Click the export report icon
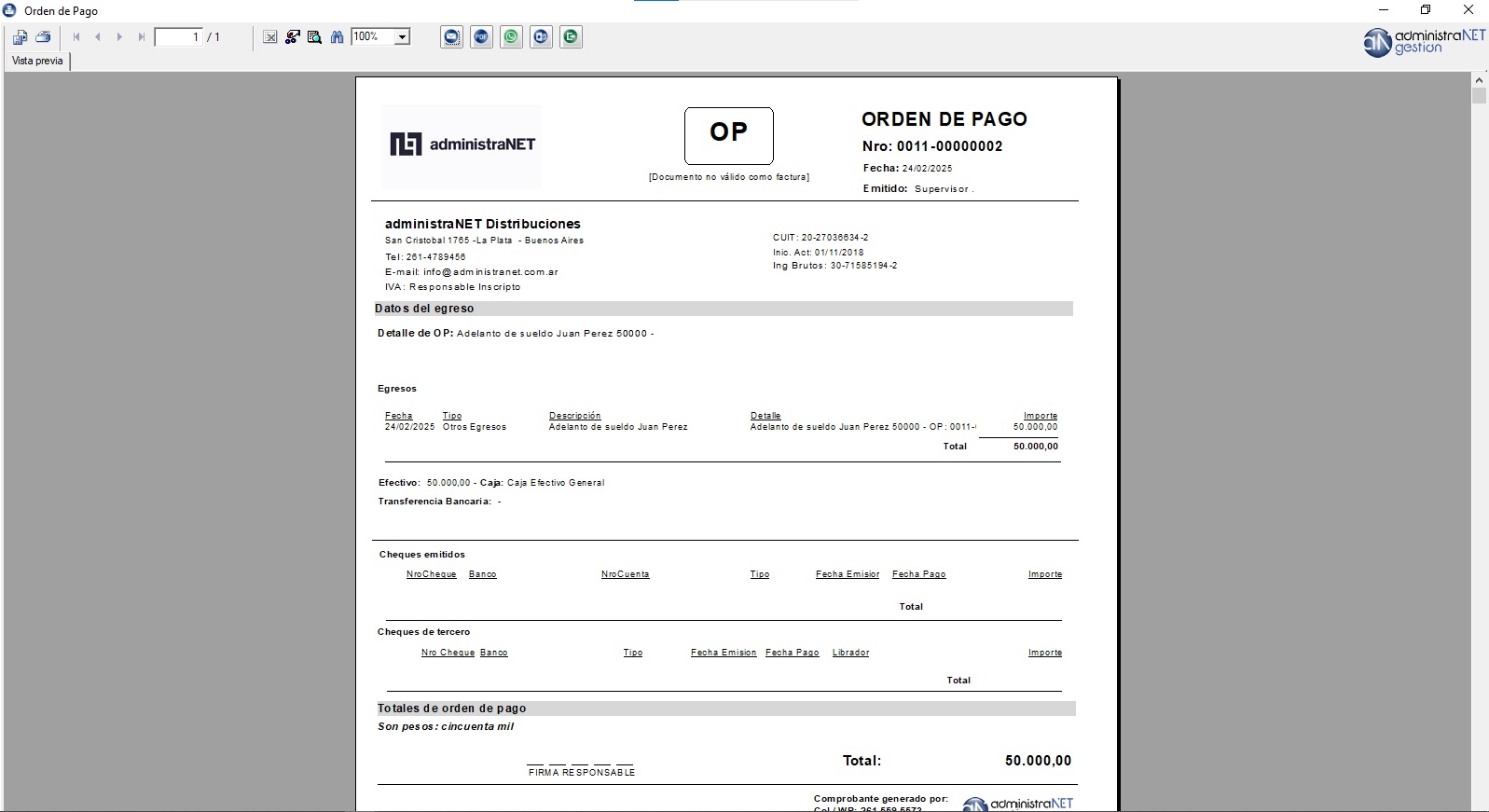This screenshot has width=1489, height=812. [20, 37]
